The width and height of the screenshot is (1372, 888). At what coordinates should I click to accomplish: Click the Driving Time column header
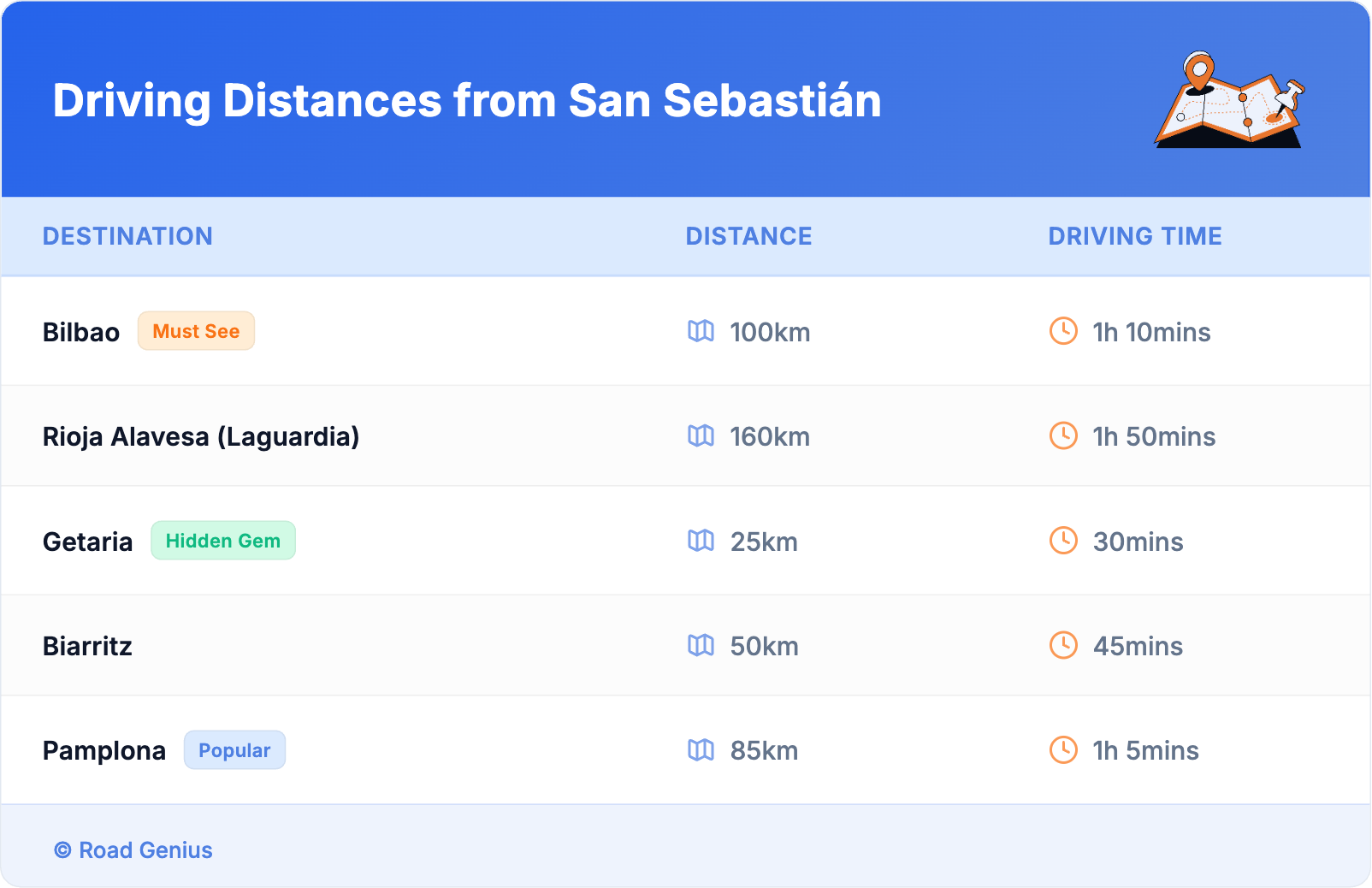coord(1134,236)
